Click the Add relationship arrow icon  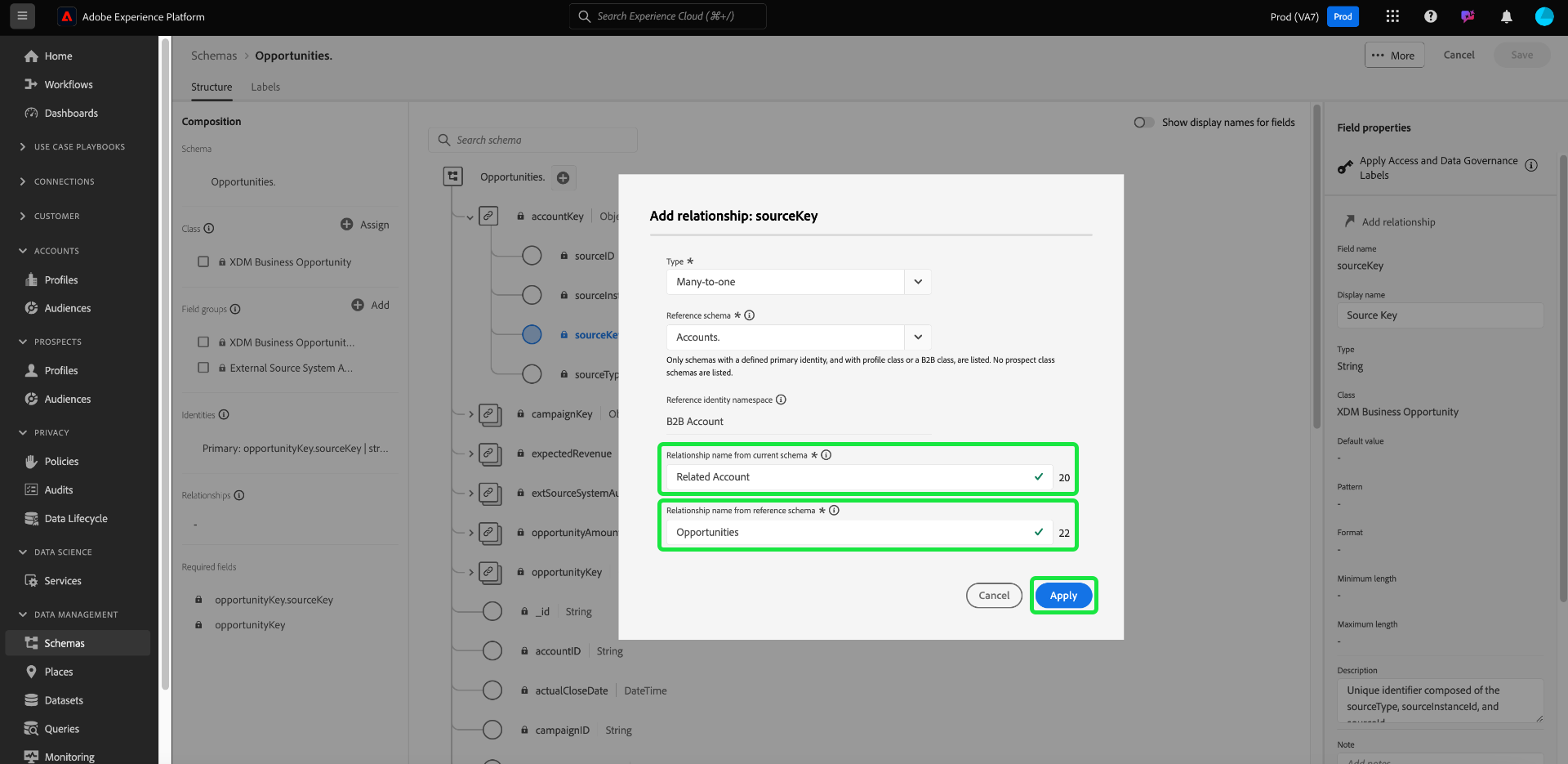point(1349,221)
